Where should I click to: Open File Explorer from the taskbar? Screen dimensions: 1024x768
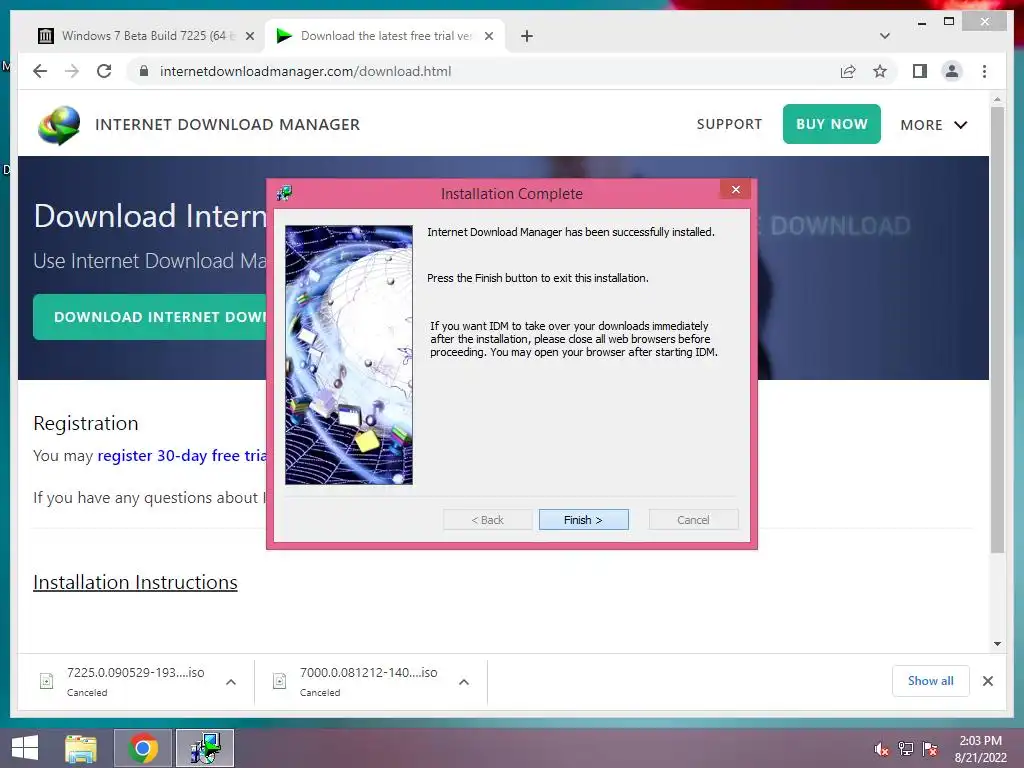click(80, 748)
